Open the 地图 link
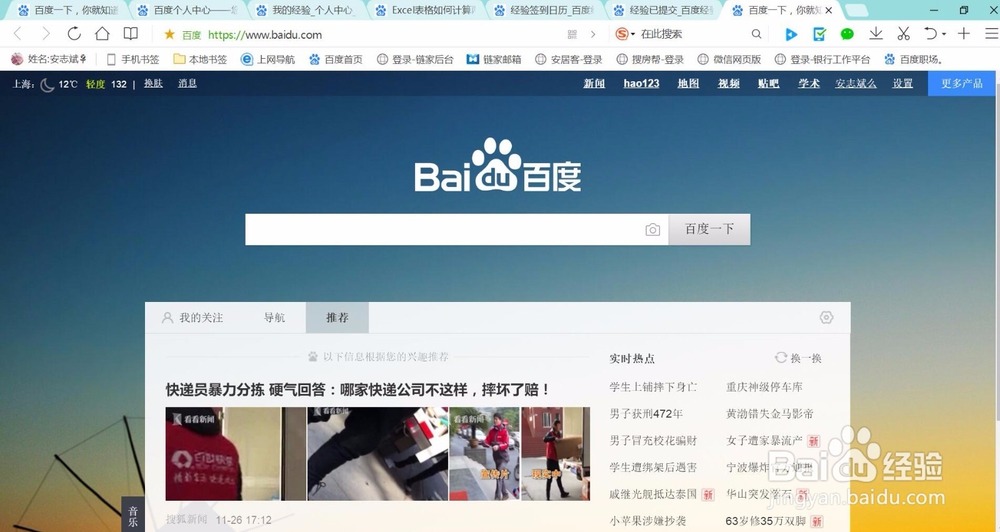 tap(688, 84)
